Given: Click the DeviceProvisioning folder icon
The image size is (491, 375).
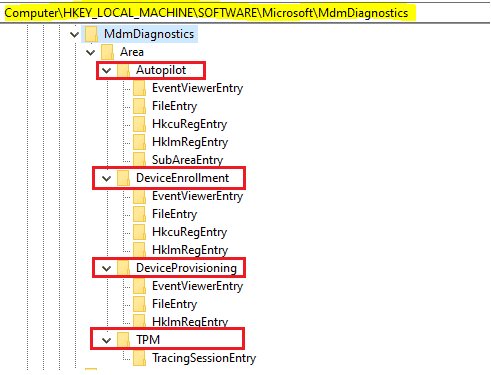Looking at the screenshot, I should tap(123, 268).
